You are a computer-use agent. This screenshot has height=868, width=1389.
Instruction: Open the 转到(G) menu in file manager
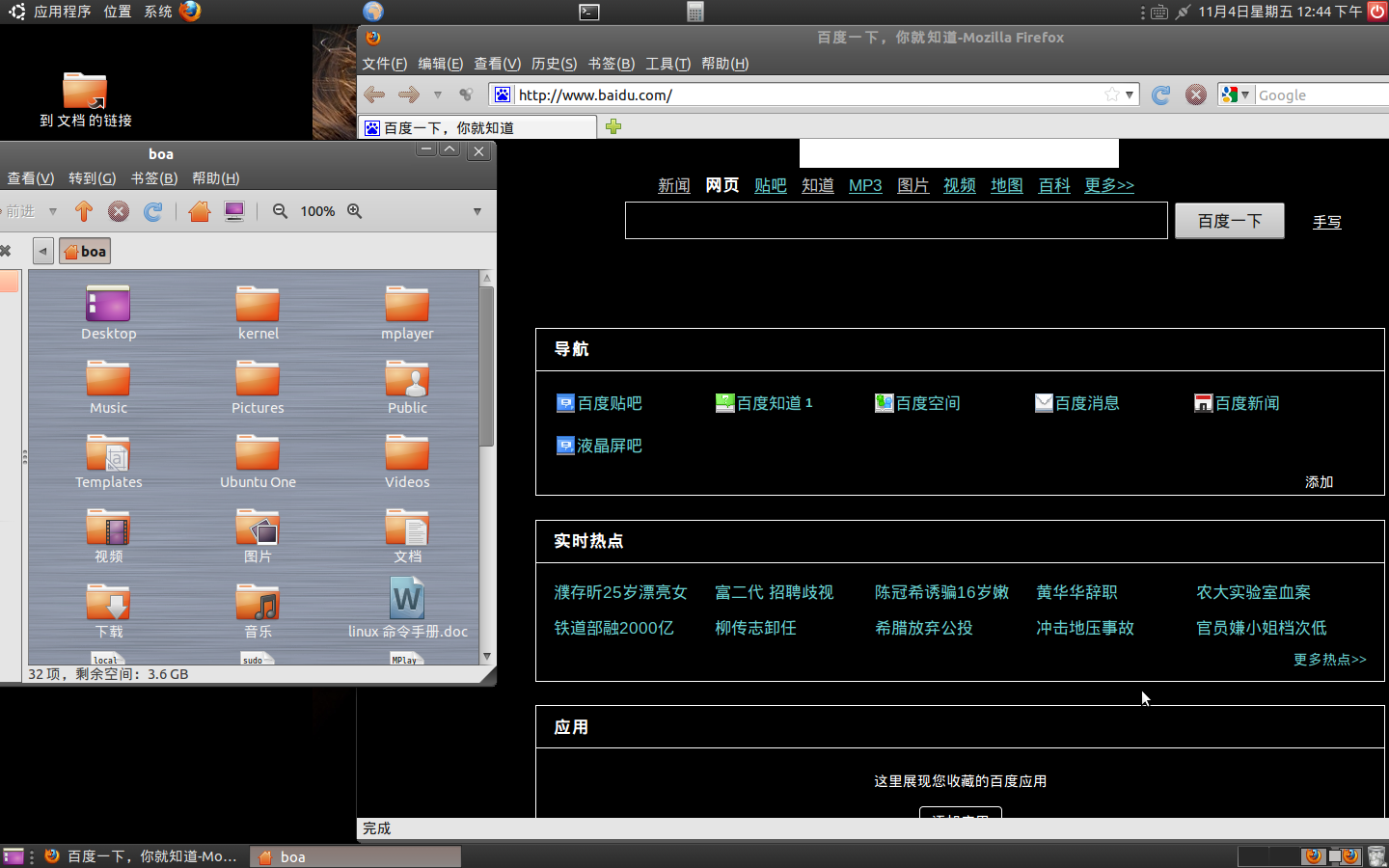[92, 178]
